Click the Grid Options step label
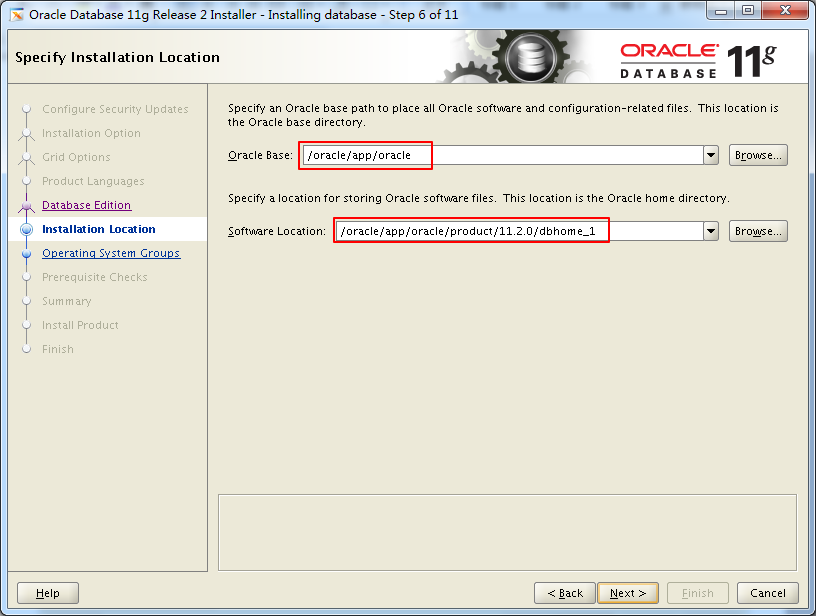The image size is (816, 616). coord(76,157)
